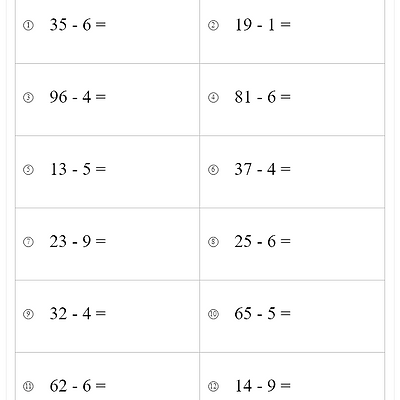Click the circled number 8 marker
The height and width of the screenshot is (400, 400).
click(x=213, y=242)
